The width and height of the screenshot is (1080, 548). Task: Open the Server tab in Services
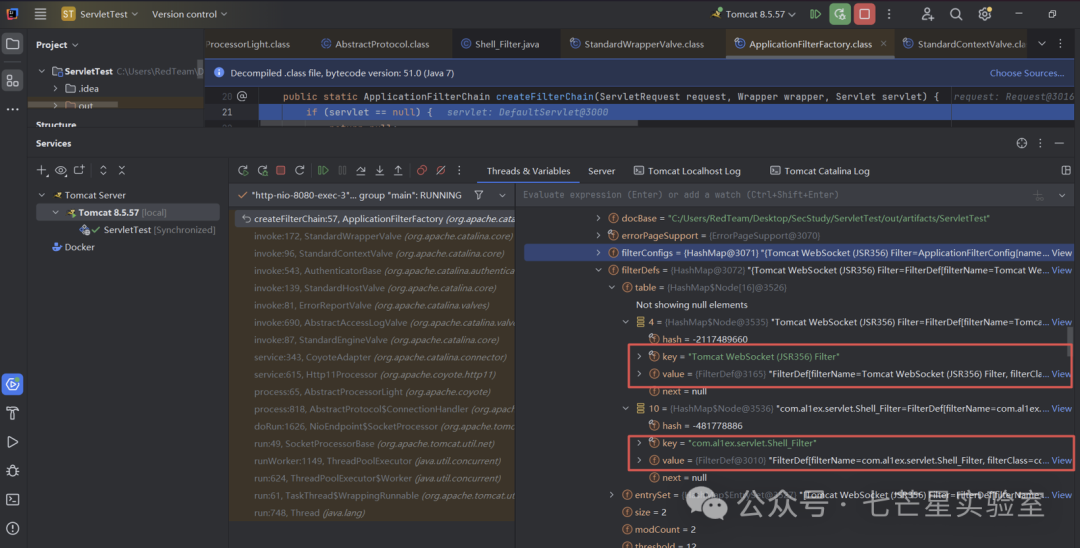tap(601, 171)
